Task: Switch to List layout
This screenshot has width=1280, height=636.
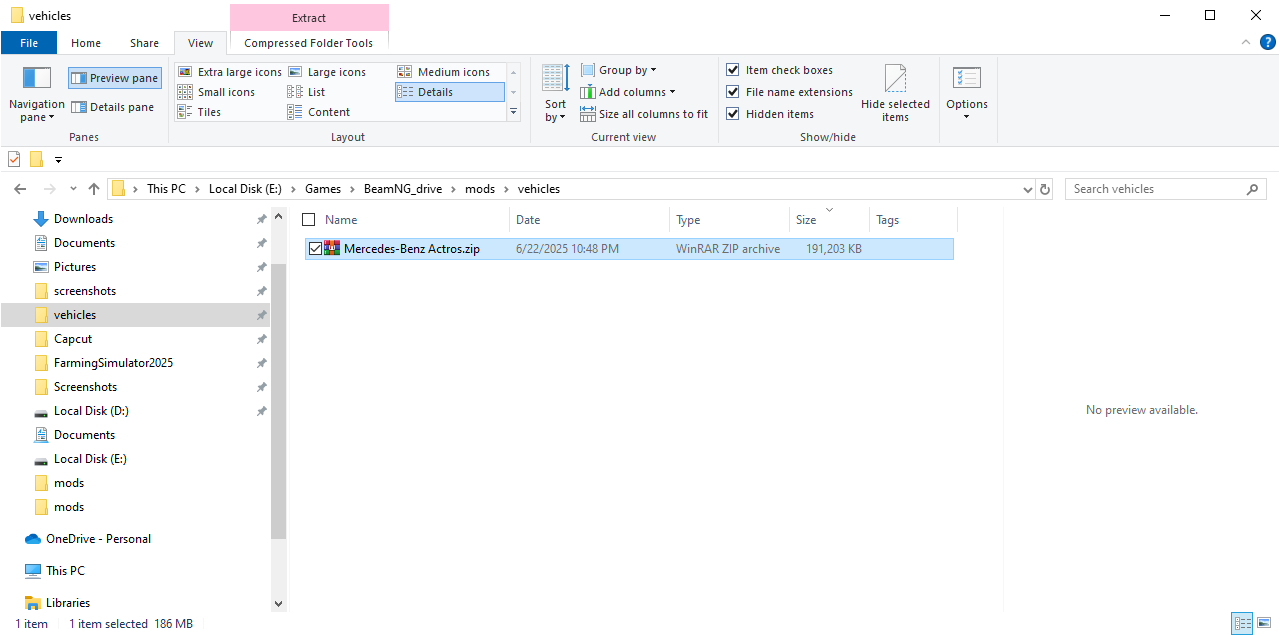Action: click(306, 92)
